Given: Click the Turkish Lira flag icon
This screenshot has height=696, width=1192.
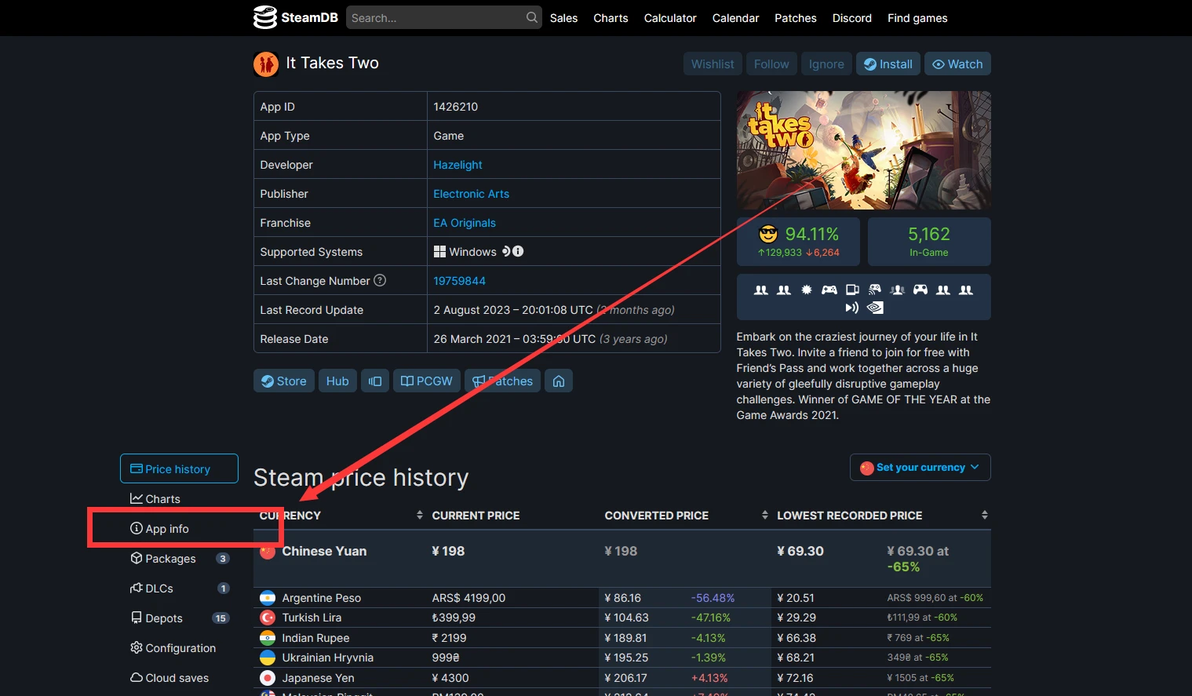Looking at the screenshot, I should pyautogui.click(x=268, y=618).
